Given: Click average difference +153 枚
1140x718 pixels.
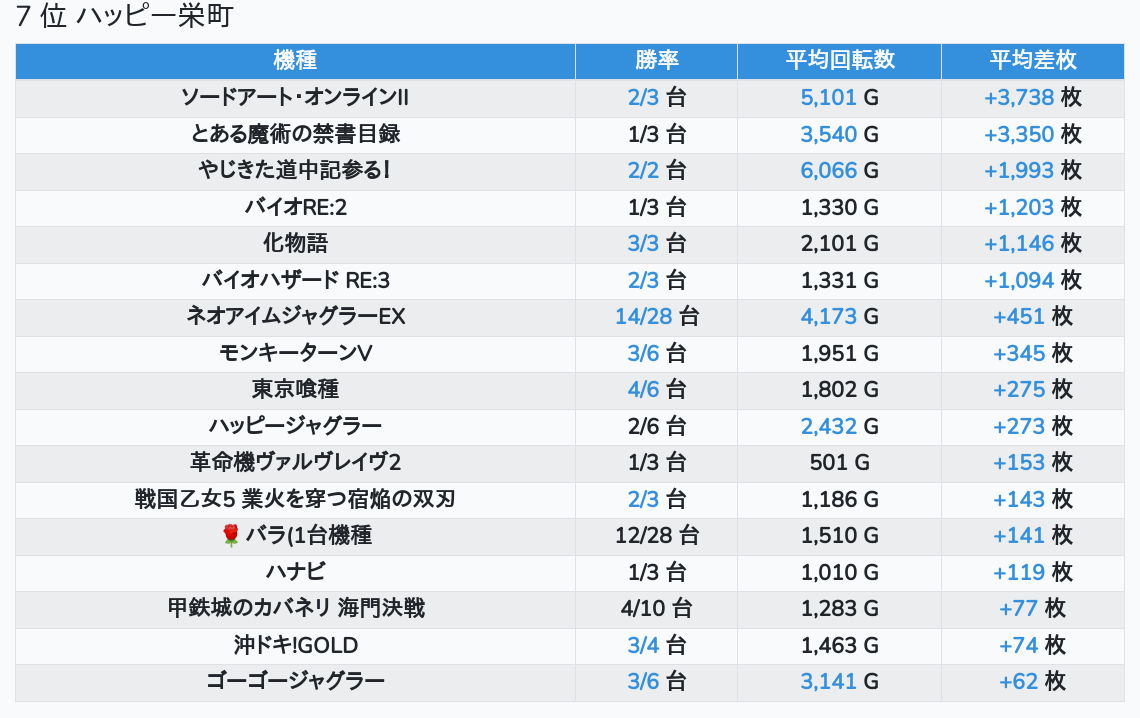Looking at the screenshot, I should click(x=1032, y=462).
